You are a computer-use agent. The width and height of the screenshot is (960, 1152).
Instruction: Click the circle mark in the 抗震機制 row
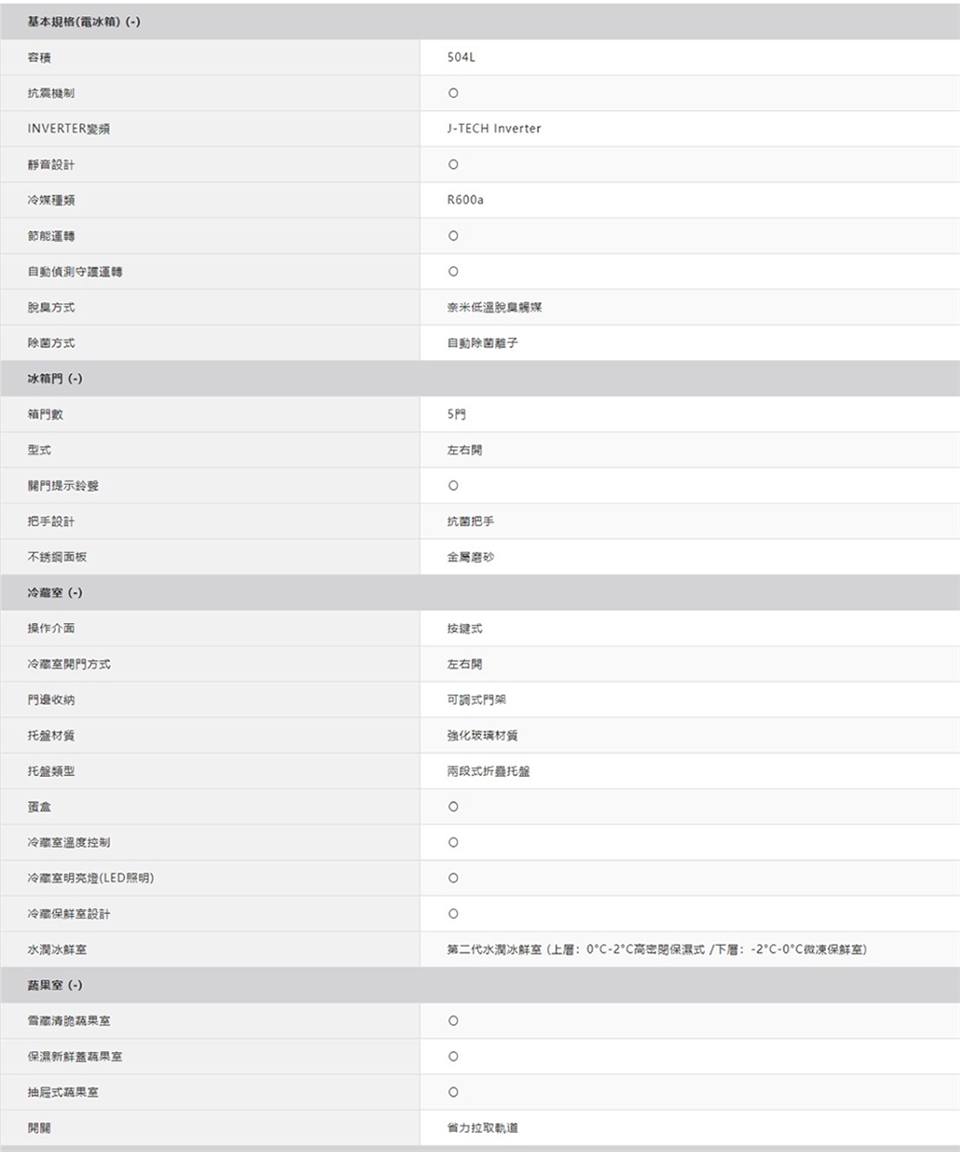(x=453, y=93)
